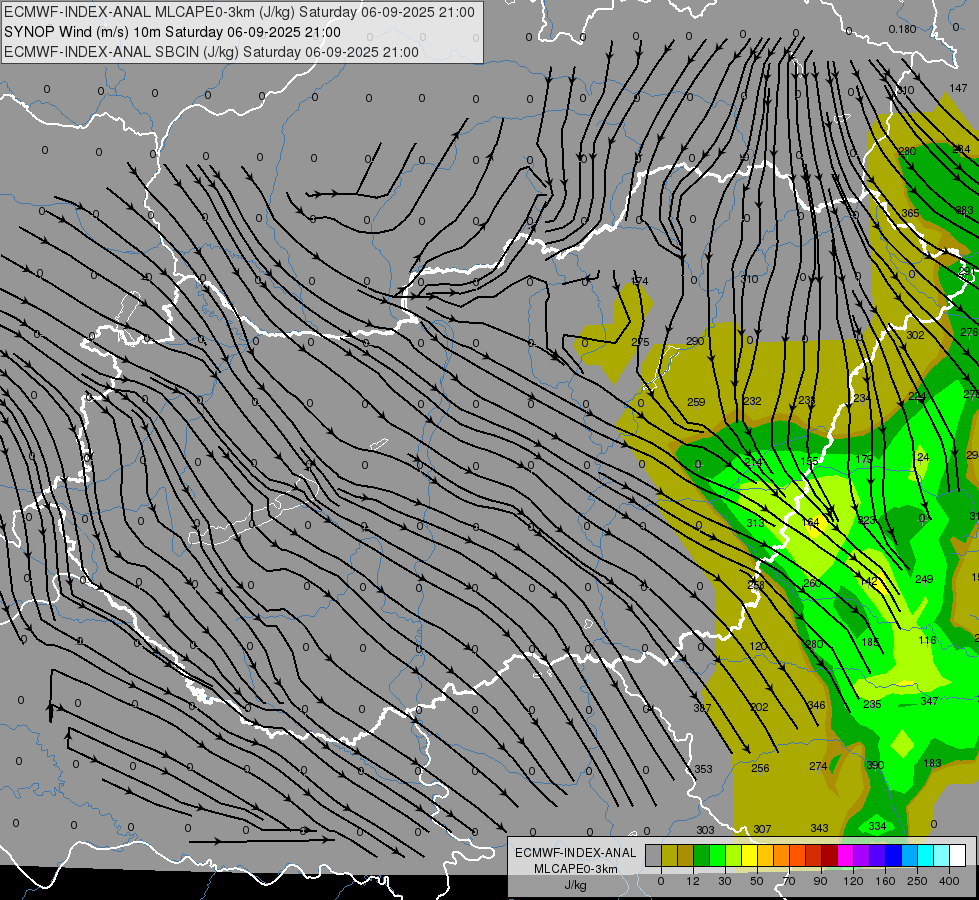Click the map value 142
The width and height of the screenshot is (979, 900).
868,581
